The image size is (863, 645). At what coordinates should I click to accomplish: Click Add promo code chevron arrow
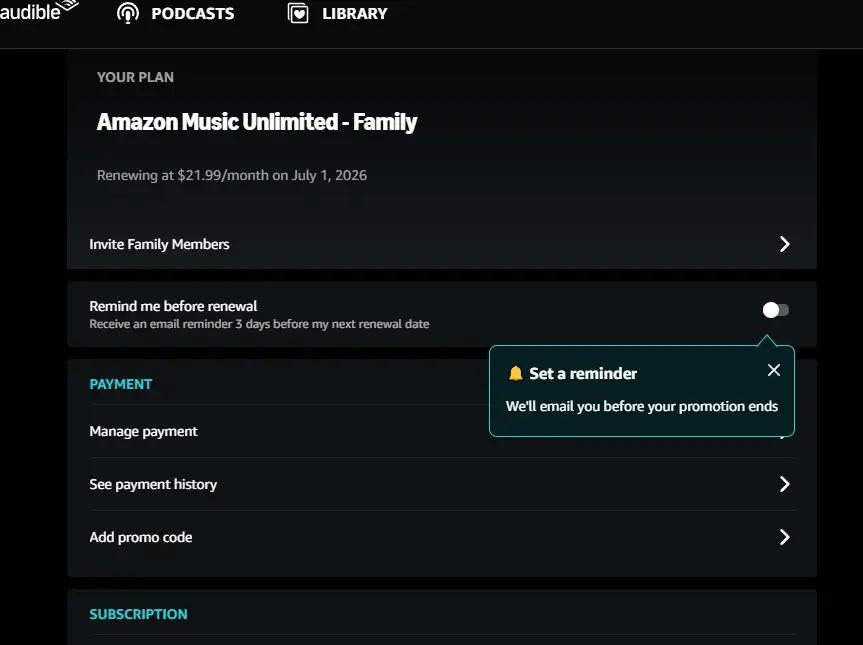click(x=785, y=537)
